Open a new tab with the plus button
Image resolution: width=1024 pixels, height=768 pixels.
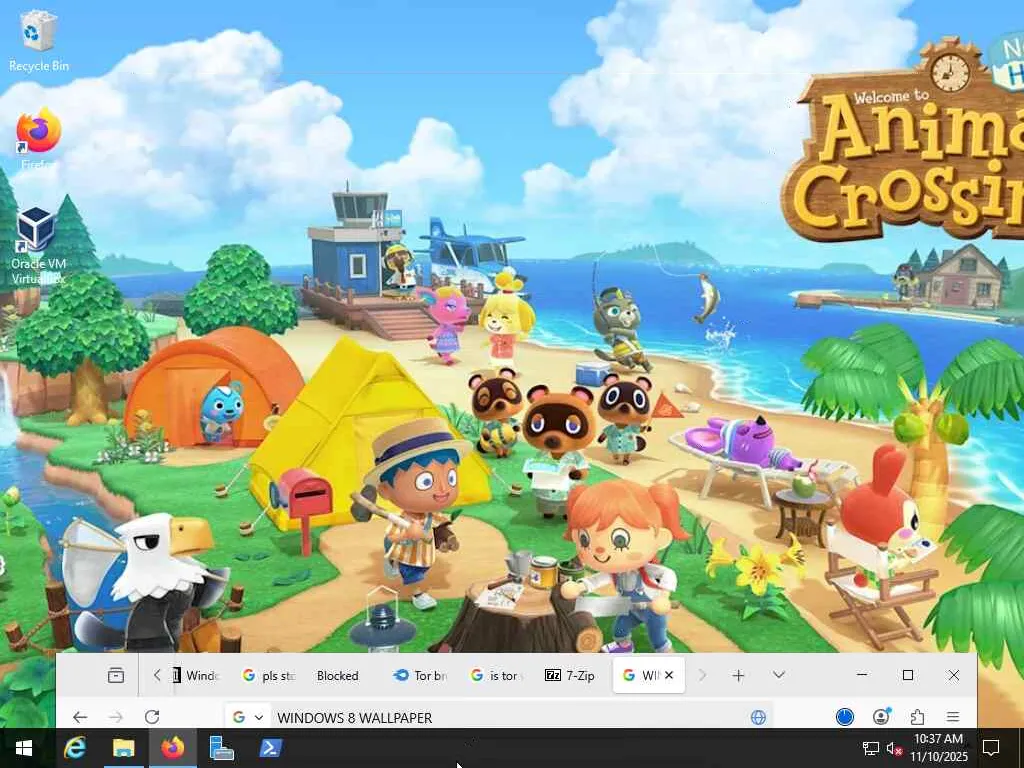738,675
